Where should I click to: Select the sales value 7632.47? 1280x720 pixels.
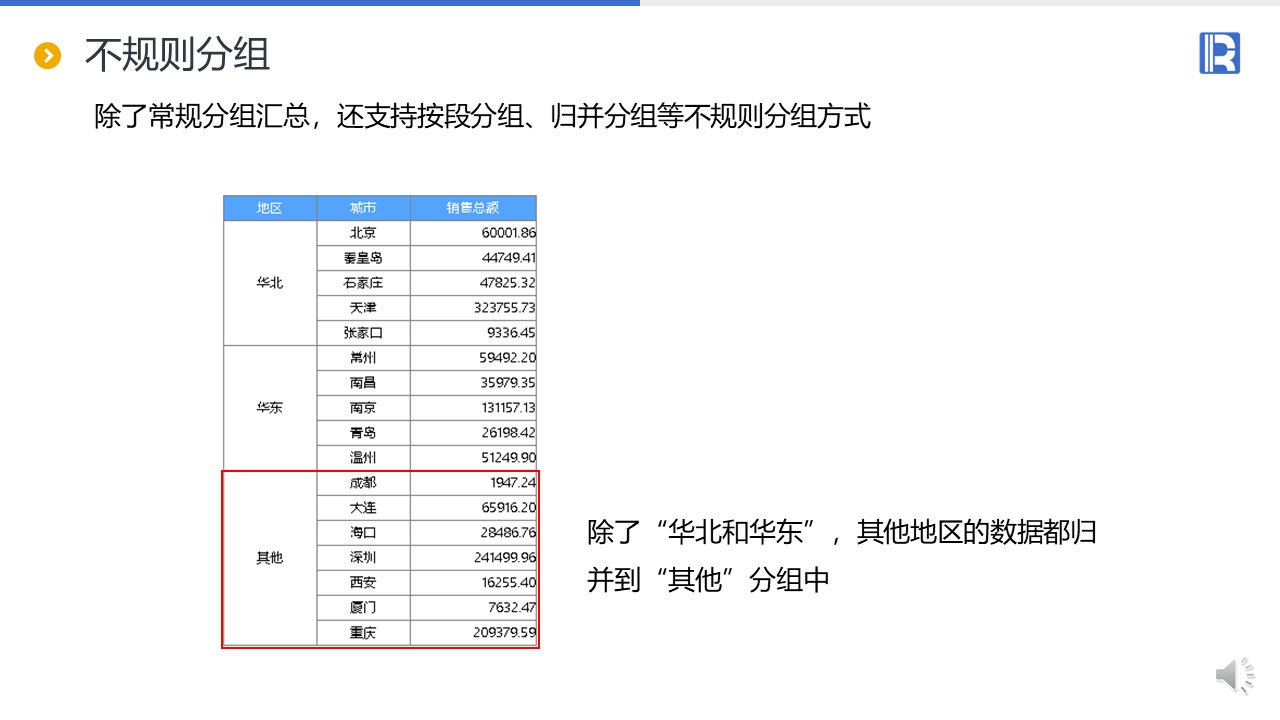(512, 608)
